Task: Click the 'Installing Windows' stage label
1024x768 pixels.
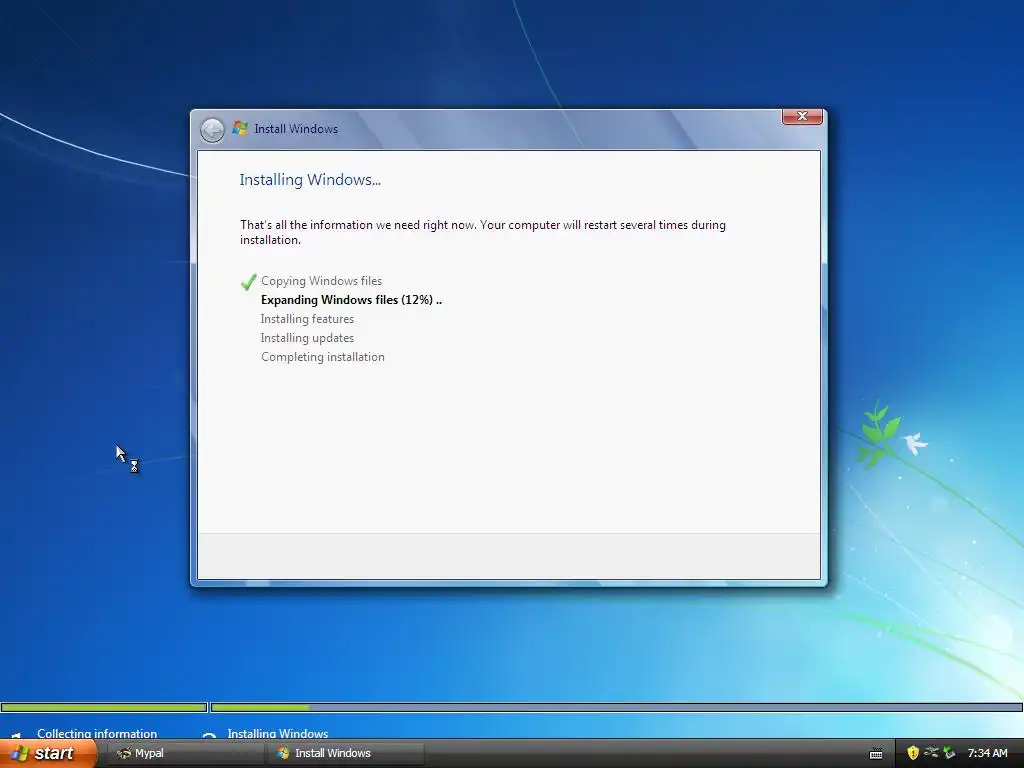Action: pos(278,733)
